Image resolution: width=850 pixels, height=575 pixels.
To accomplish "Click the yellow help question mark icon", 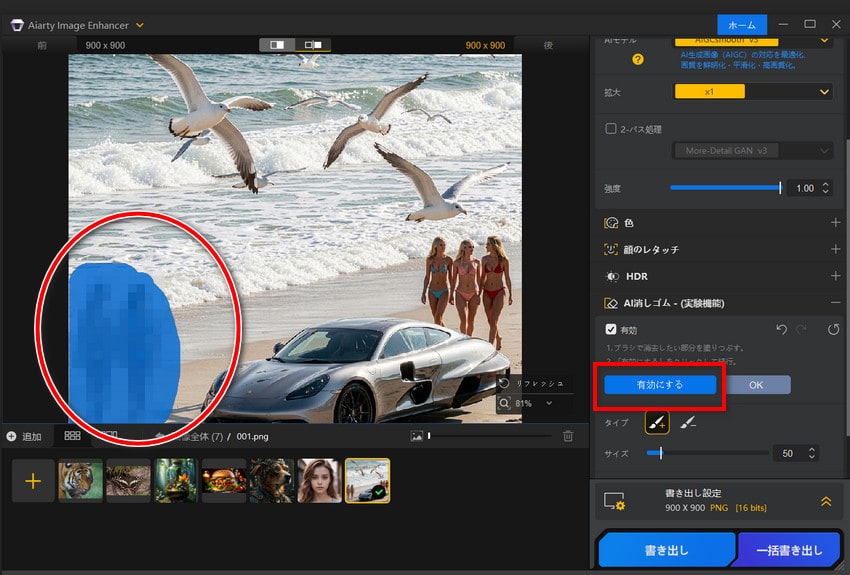I will (638, 59).
